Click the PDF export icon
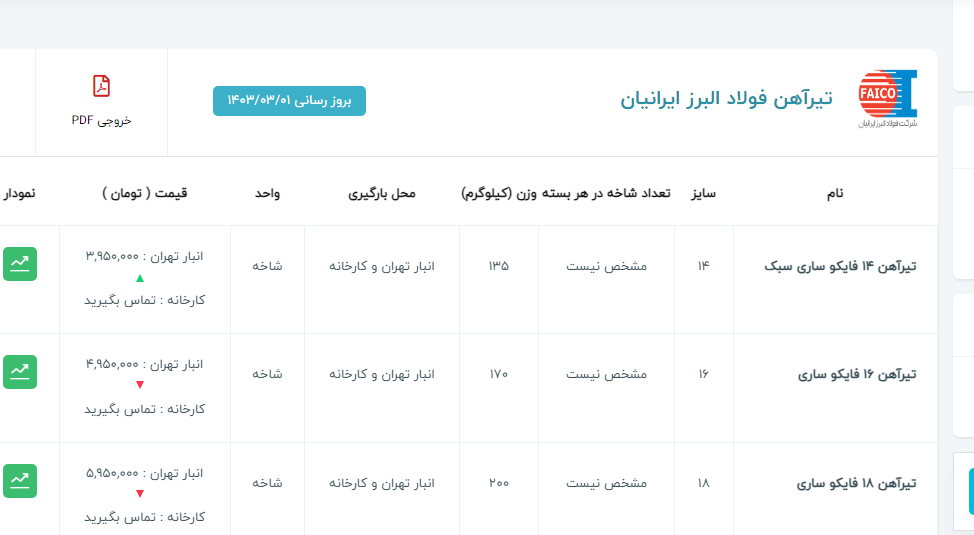This screenshot has height=535, width=974. point(101,87)
